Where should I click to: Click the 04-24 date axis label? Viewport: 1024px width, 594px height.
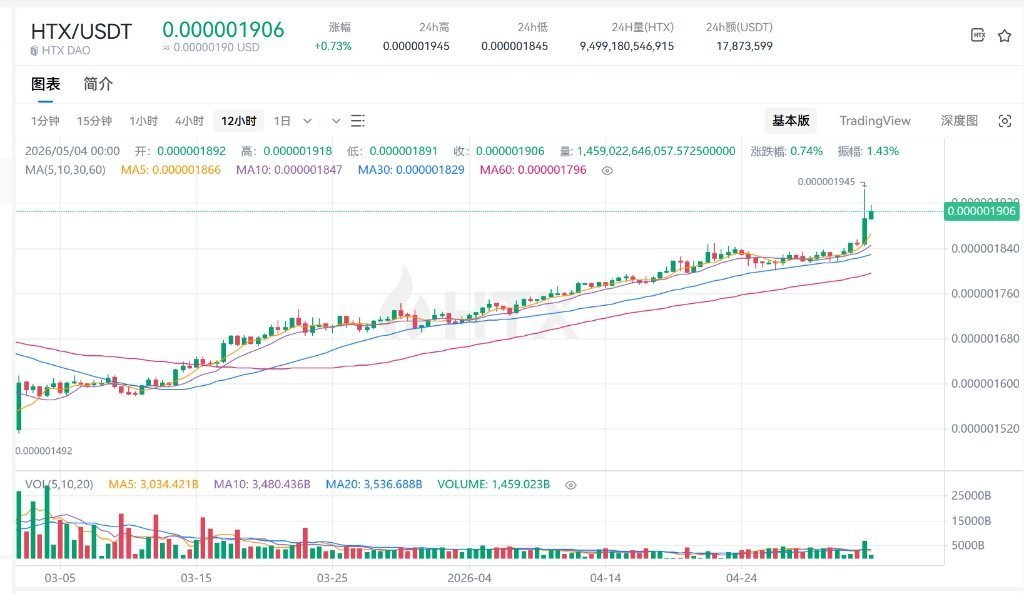tap(742, 578)
